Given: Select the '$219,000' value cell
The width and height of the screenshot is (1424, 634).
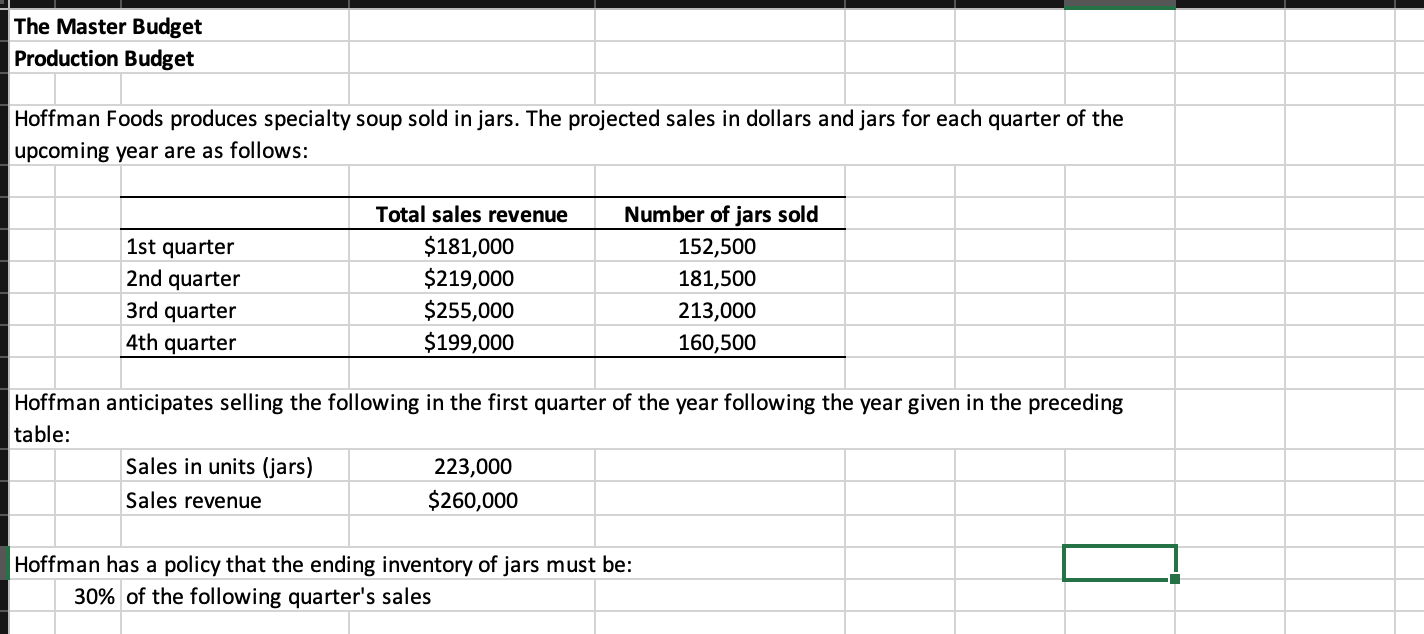Looking at the screenshot, I should [471, 278].
